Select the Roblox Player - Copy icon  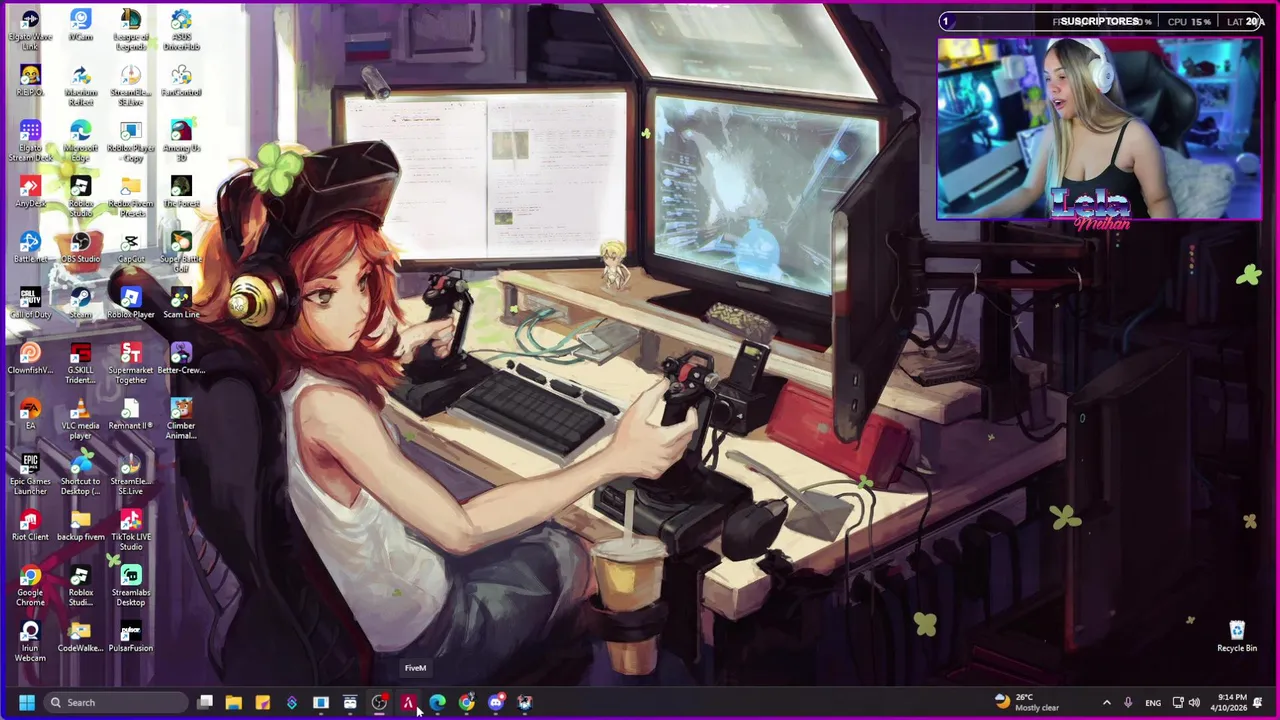click(x=131, y=141)
